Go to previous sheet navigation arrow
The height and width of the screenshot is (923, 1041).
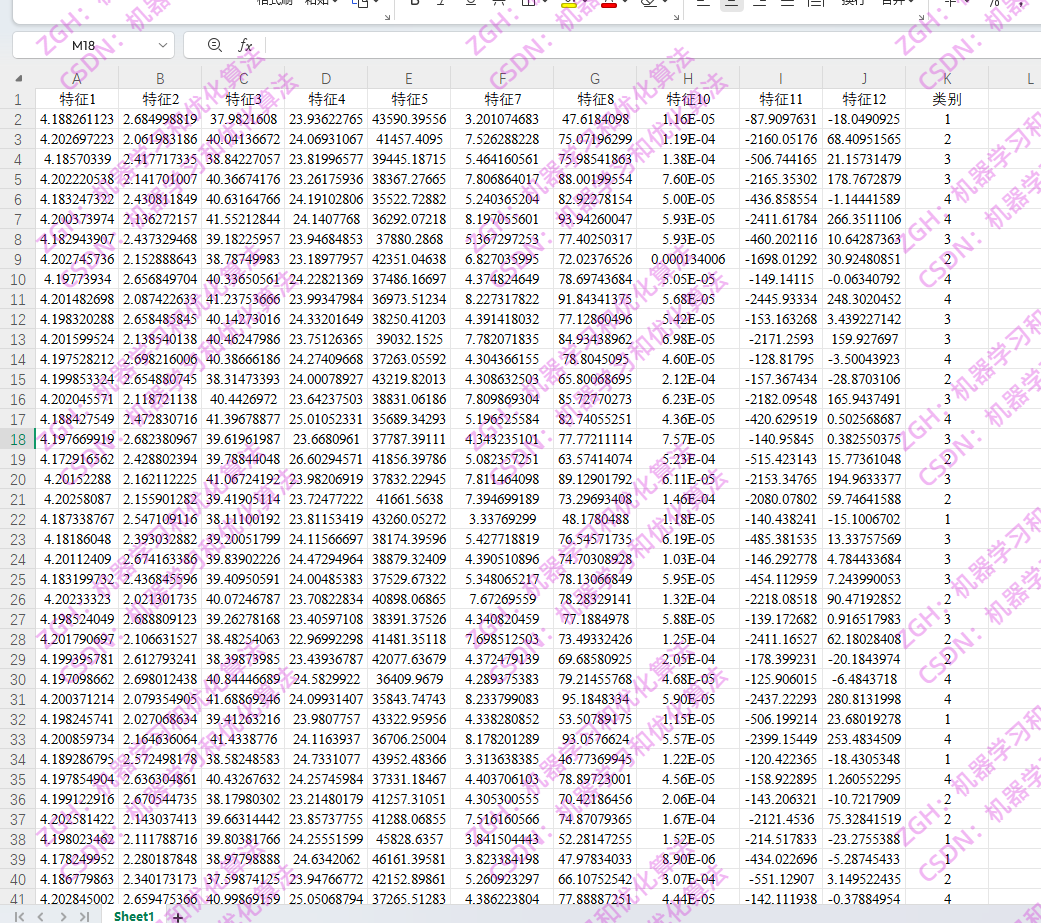(x=40, y=916)
